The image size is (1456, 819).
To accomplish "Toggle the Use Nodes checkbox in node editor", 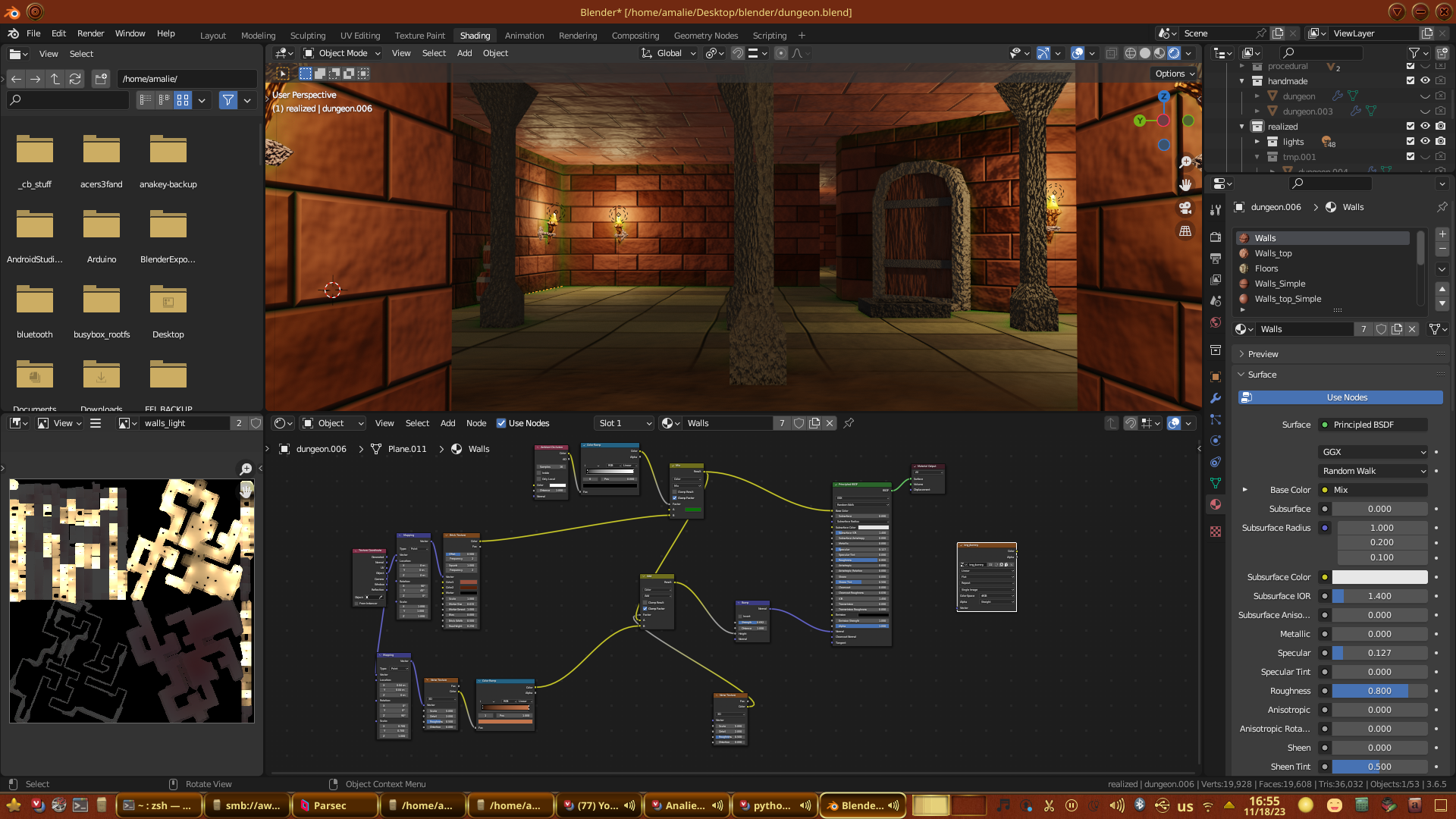I will [x=501, y=423].
